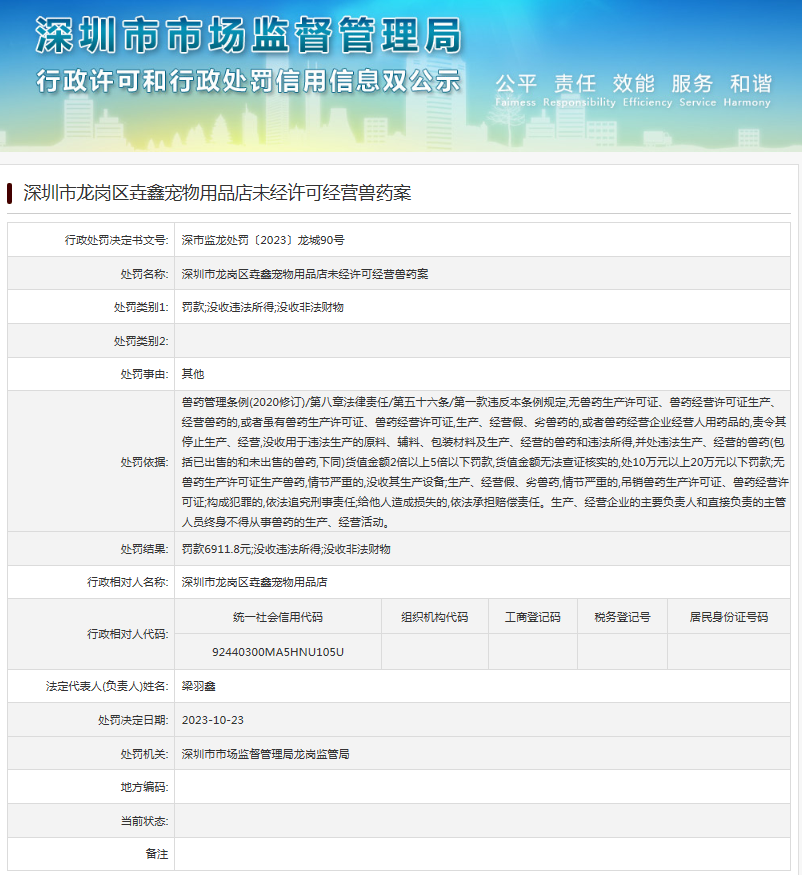Click the 地方编码 row label

[x=145, y=787]
